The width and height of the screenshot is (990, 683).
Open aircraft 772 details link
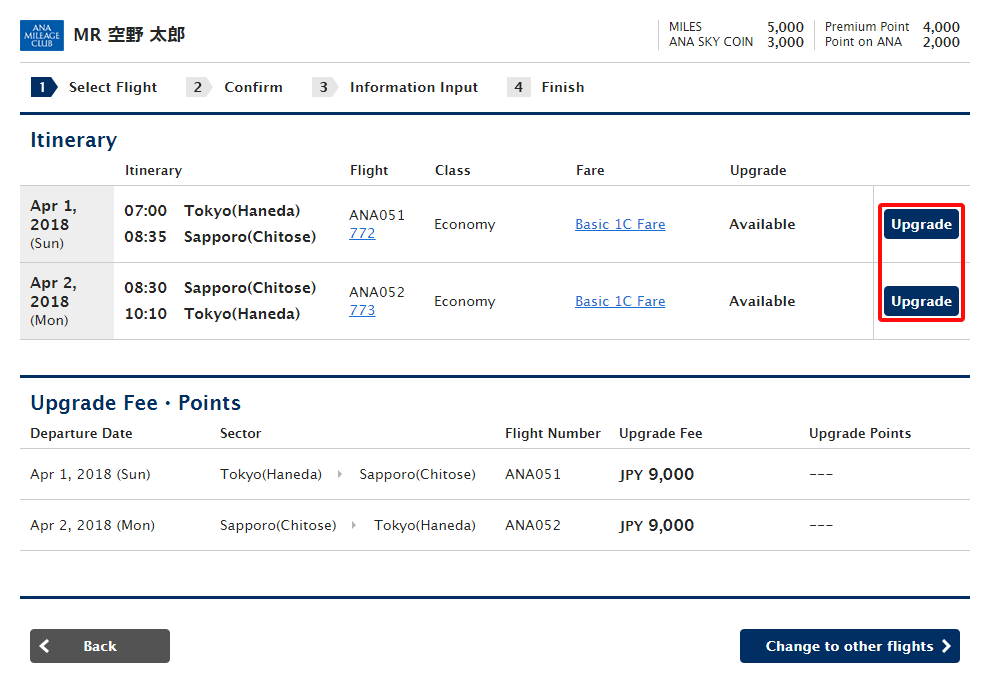point(362,233)
